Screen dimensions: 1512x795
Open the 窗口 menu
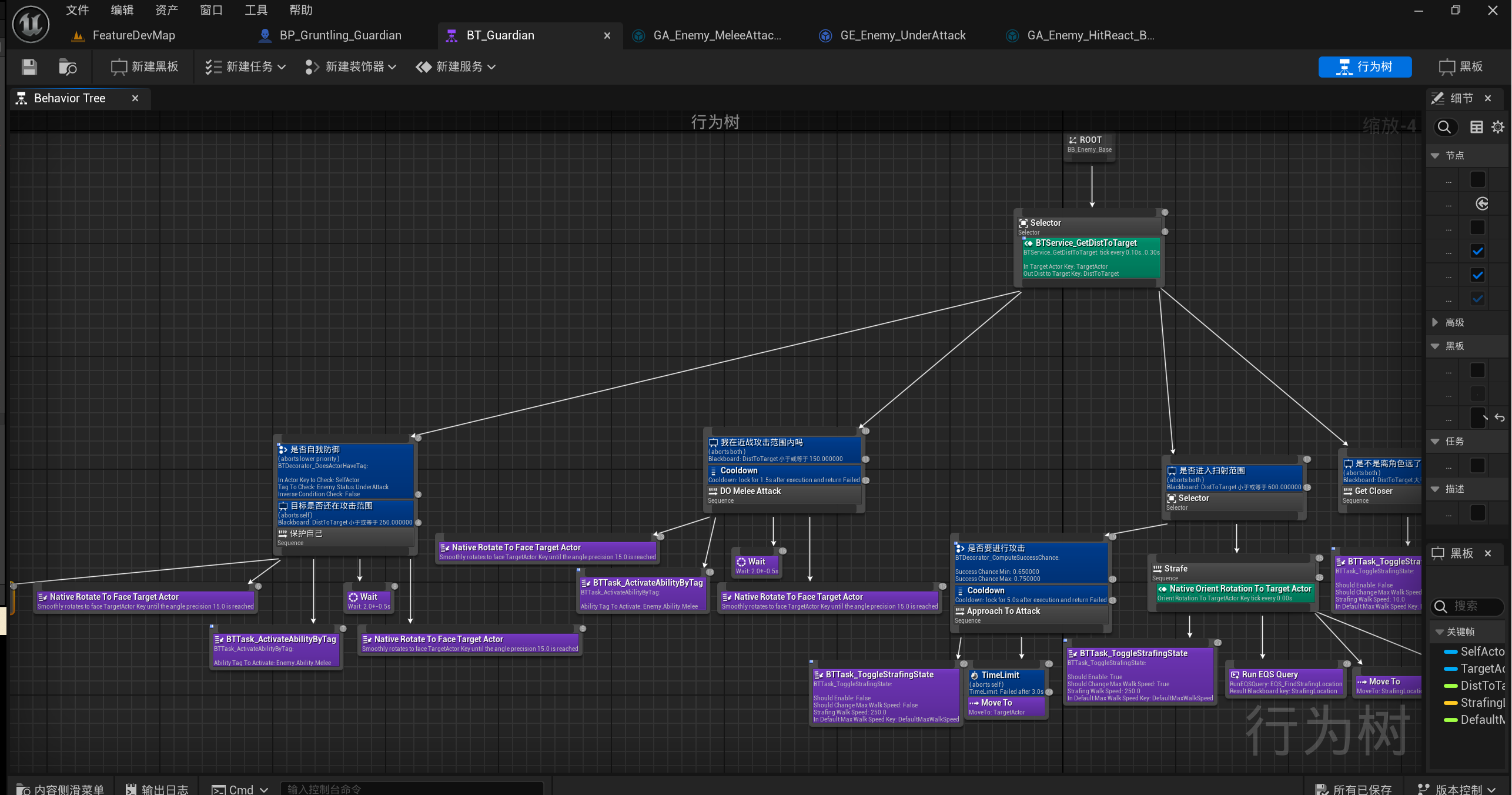[210, 10]
